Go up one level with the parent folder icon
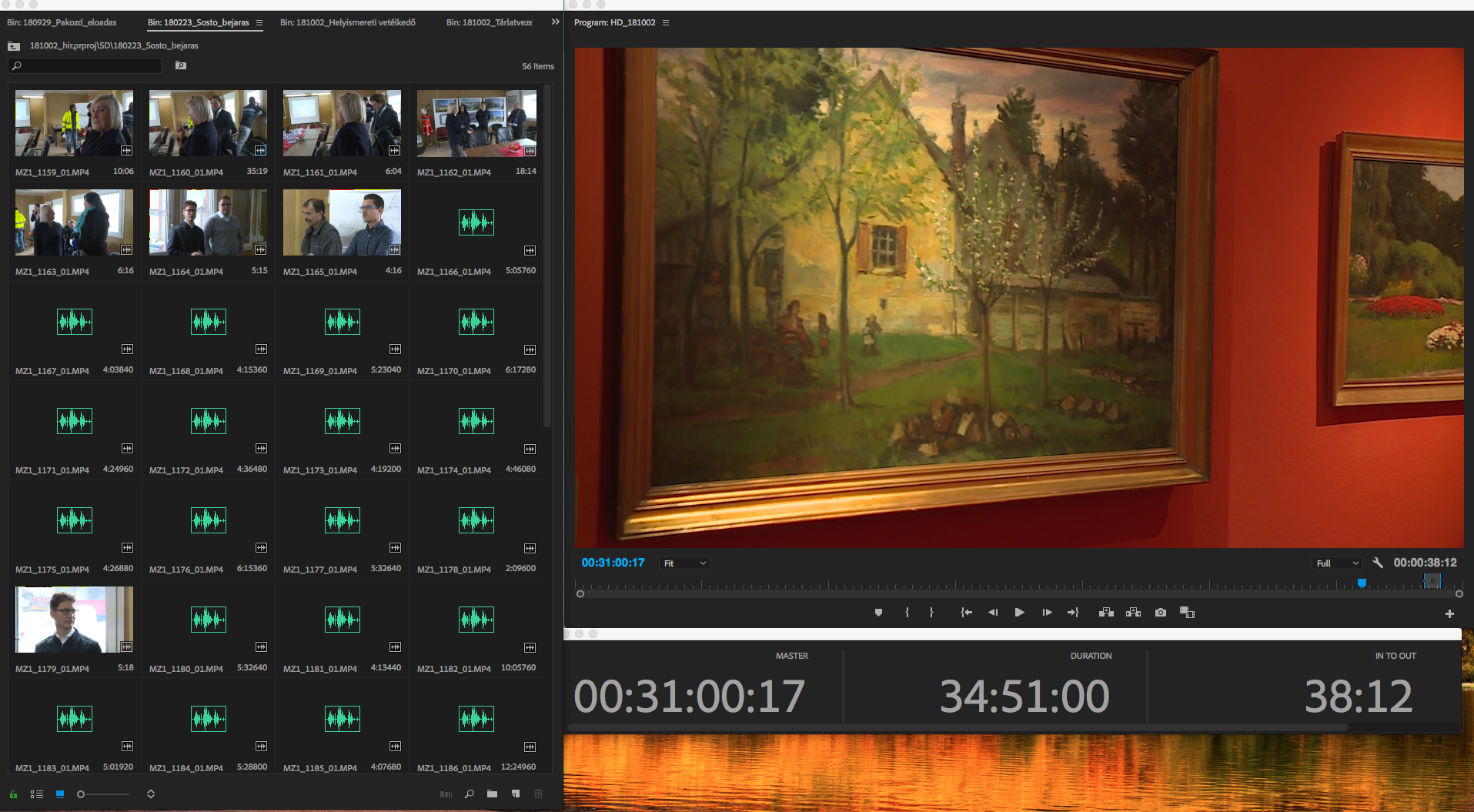 (x=14, y=46)
